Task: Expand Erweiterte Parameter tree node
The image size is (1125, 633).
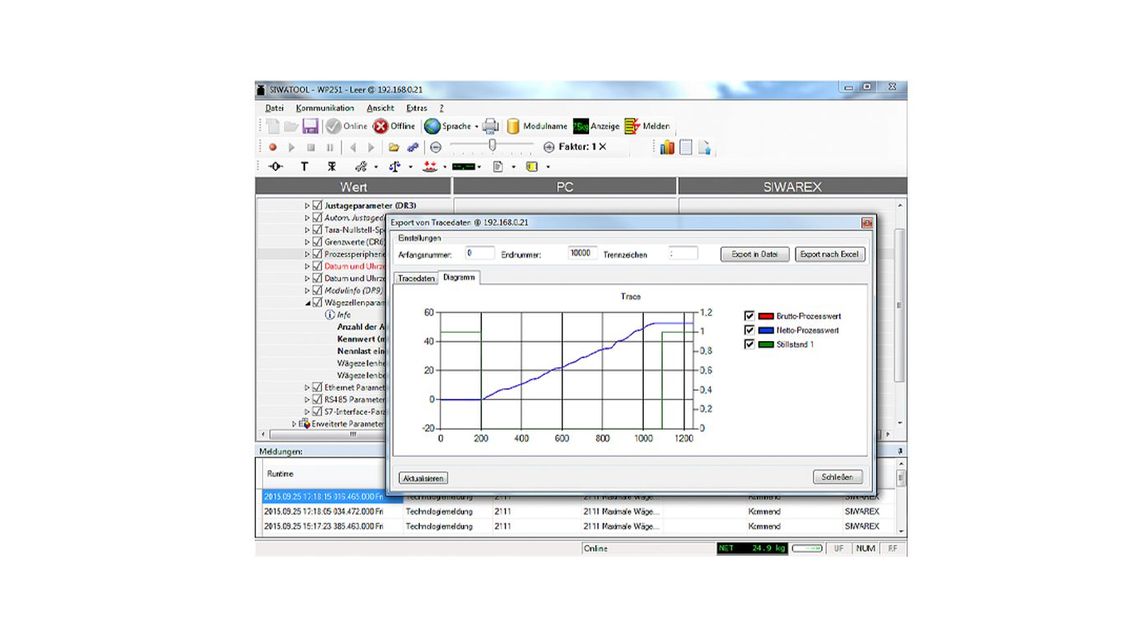Action: (x=293, y=424)
